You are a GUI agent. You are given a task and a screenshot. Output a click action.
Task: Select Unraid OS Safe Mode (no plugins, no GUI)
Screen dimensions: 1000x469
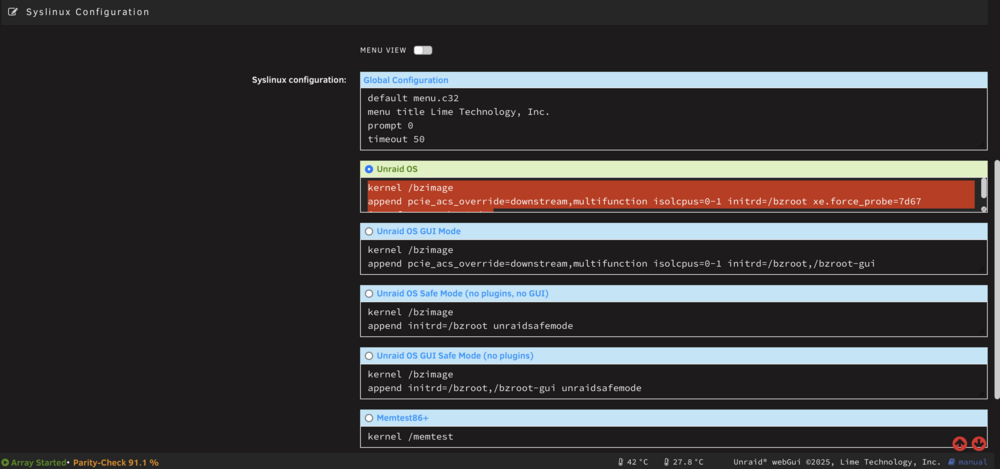click(369, 294)
